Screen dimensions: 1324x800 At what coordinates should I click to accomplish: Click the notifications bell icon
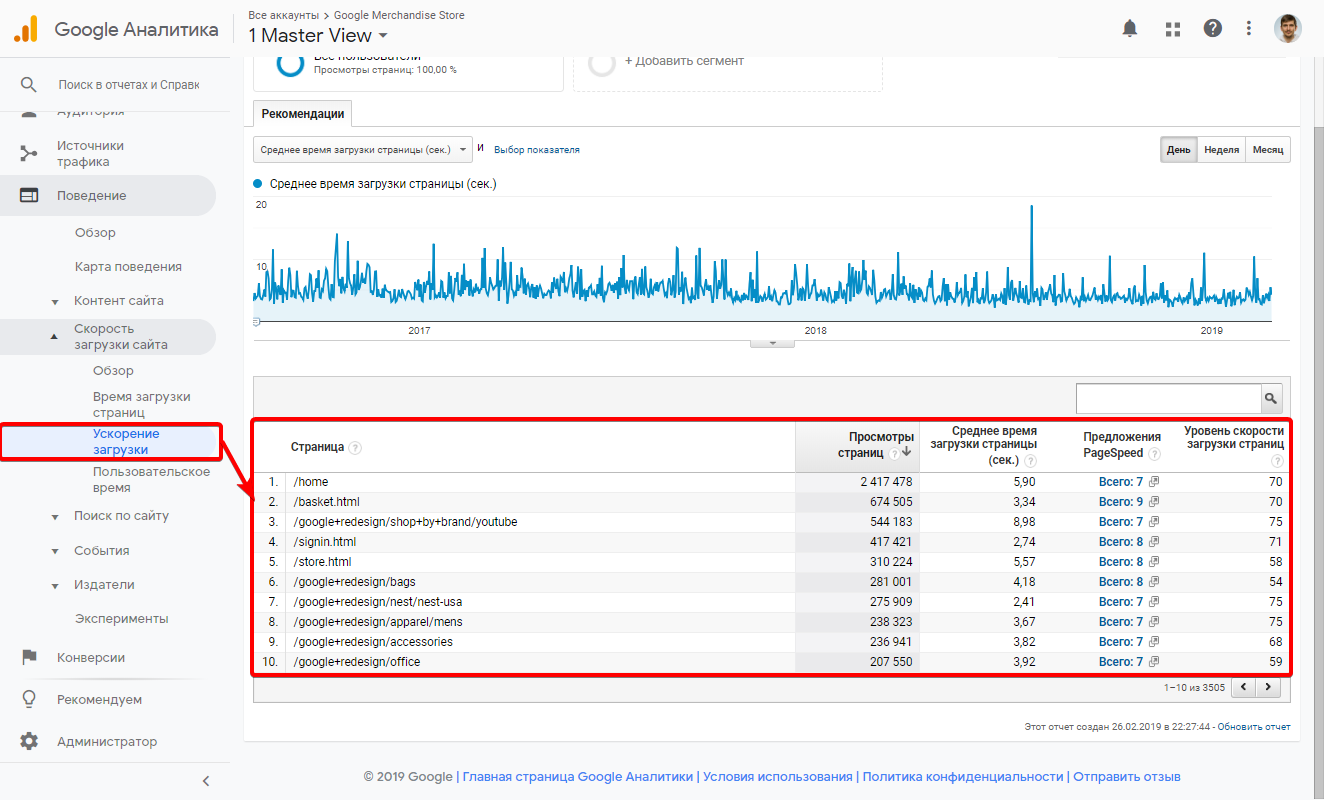(1130, 29)
